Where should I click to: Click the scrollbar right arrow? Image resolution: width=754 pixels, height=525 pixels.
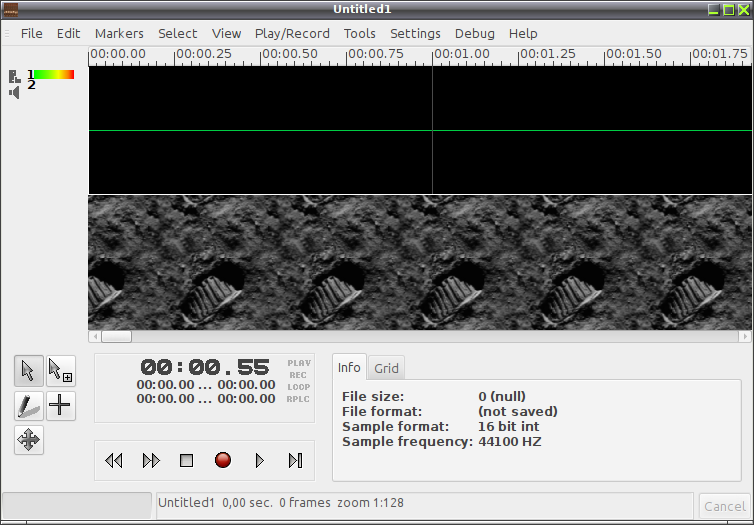click(x=745, y=337)
